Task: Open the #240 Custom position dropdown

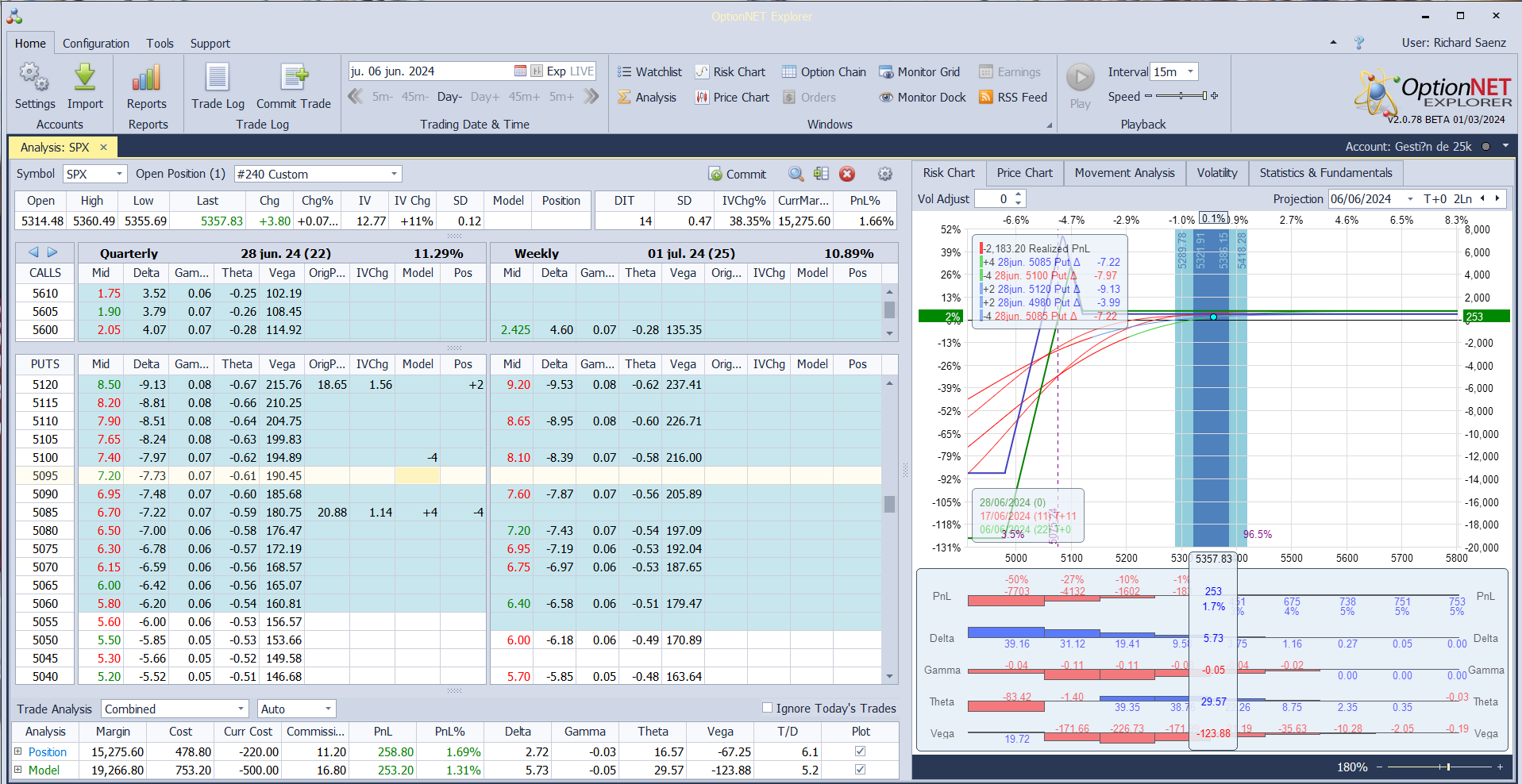Action: click(x=394, y=174)
